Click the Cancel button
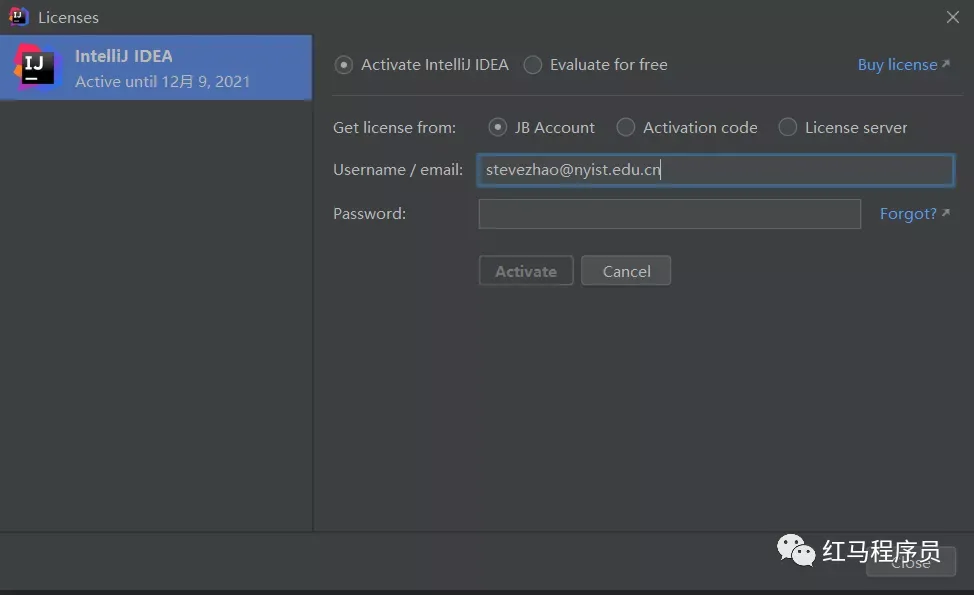This screenshot has width=974, height=595. pos(626,271)
